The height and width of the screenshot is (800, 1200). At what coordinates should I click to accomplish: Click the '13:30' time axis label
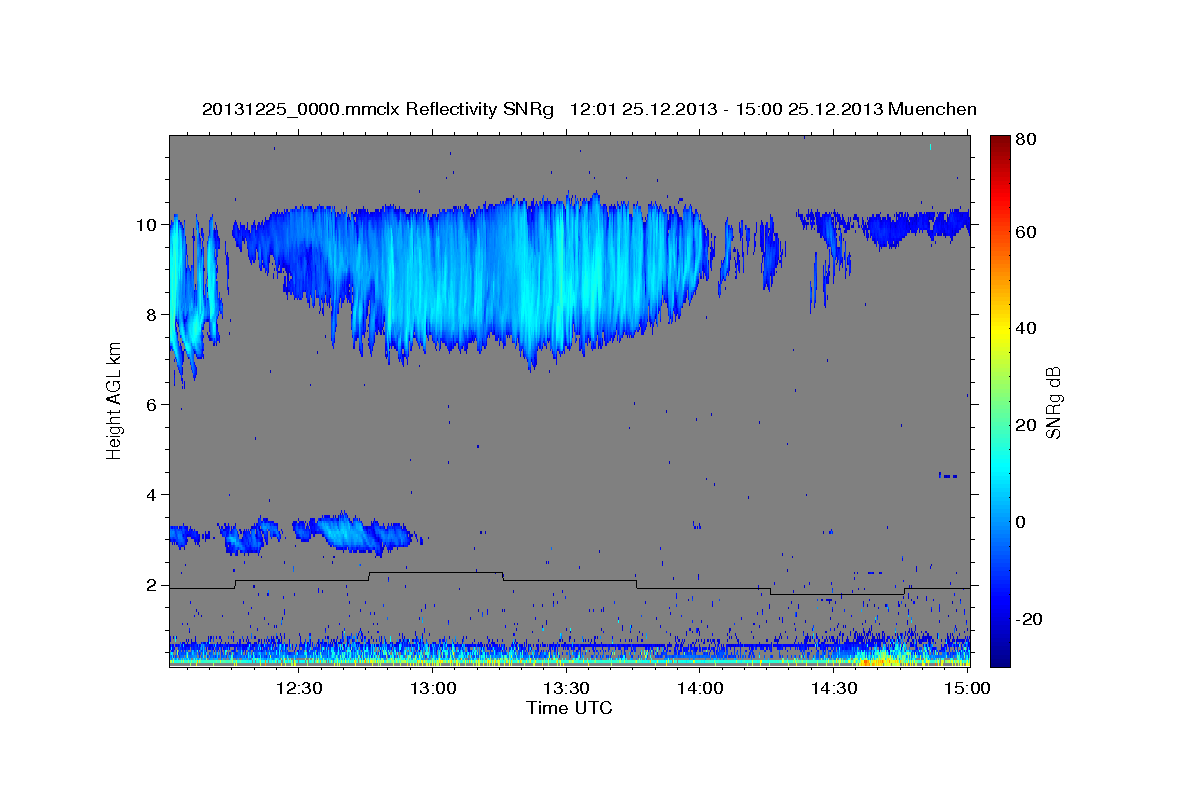tap(566, 688)
